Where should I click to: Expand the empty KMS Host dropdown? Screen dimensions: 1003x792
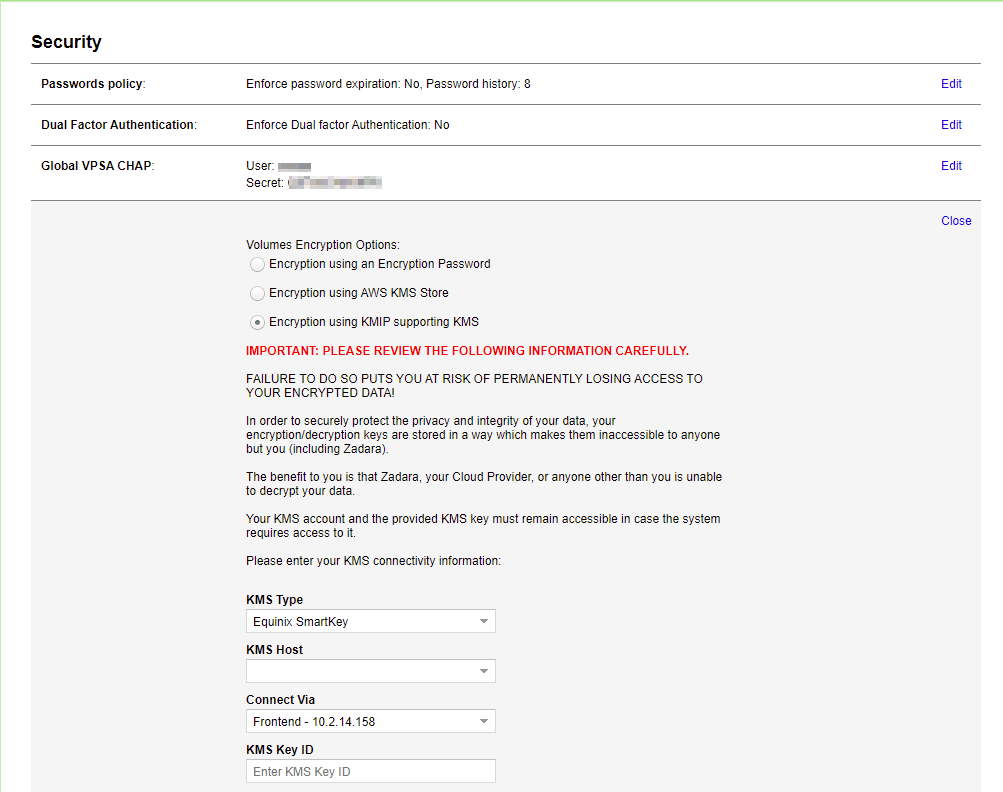coord(370,671)
